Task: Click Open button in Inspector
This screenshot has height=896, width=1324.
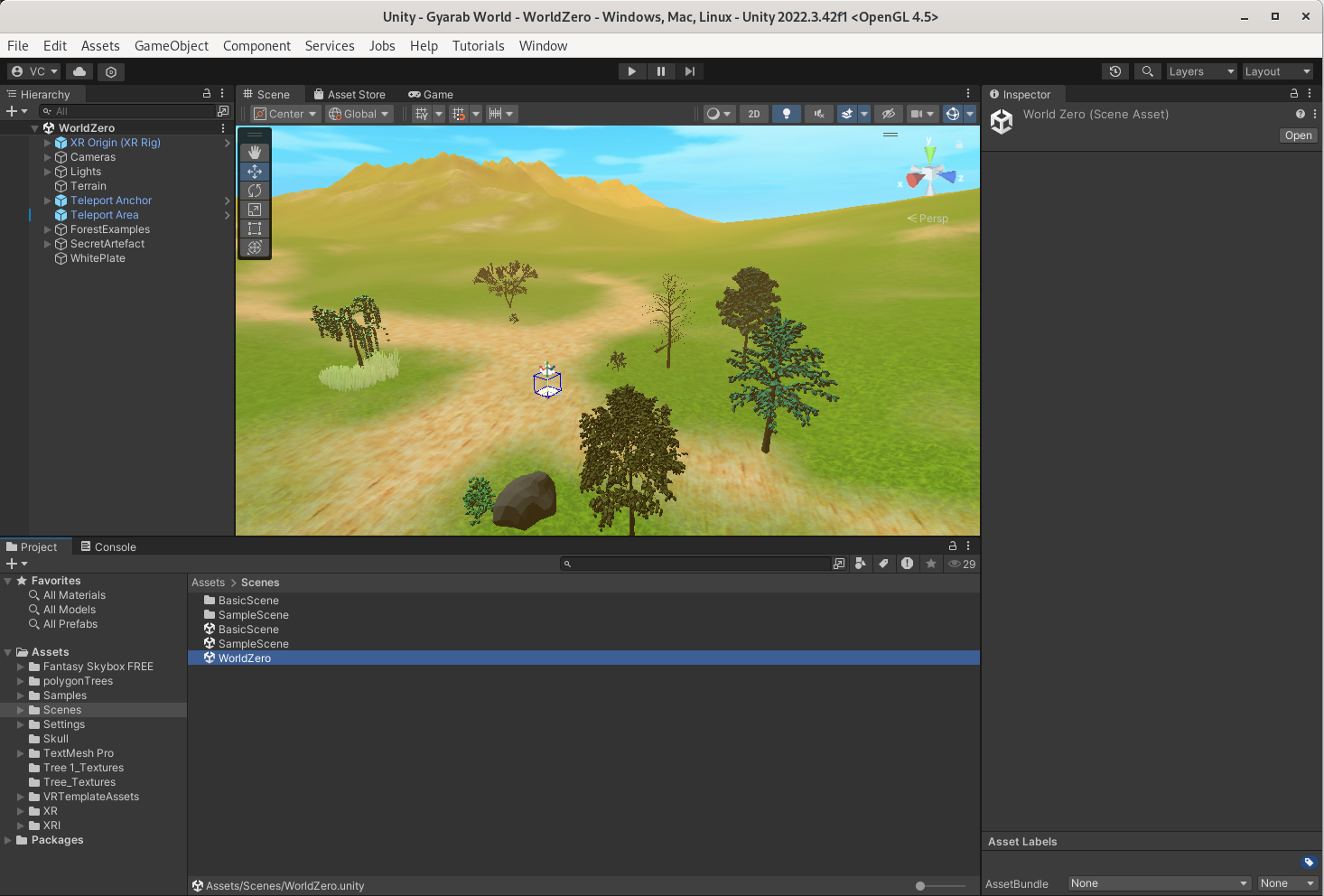Action: pos(1298,135)
